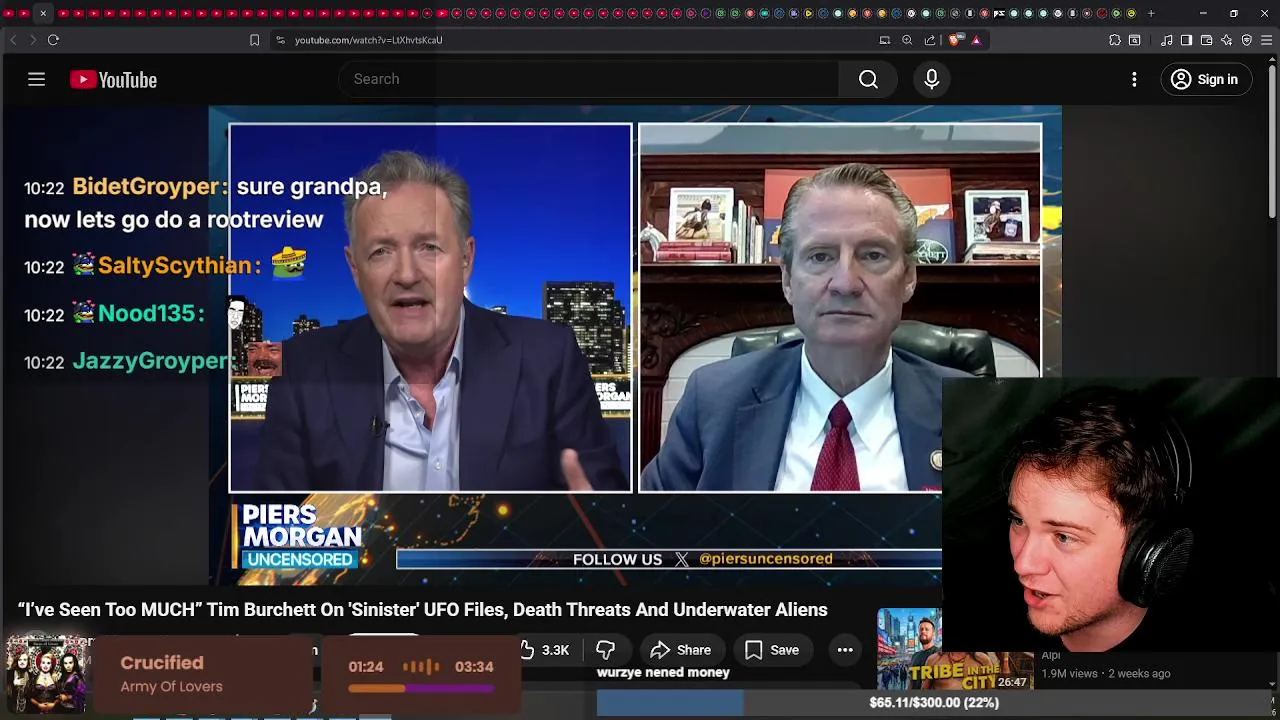Viewport: 1280px width, 720px height.
Task: Go to the YouTube home logo
Action: pos(113,80)
